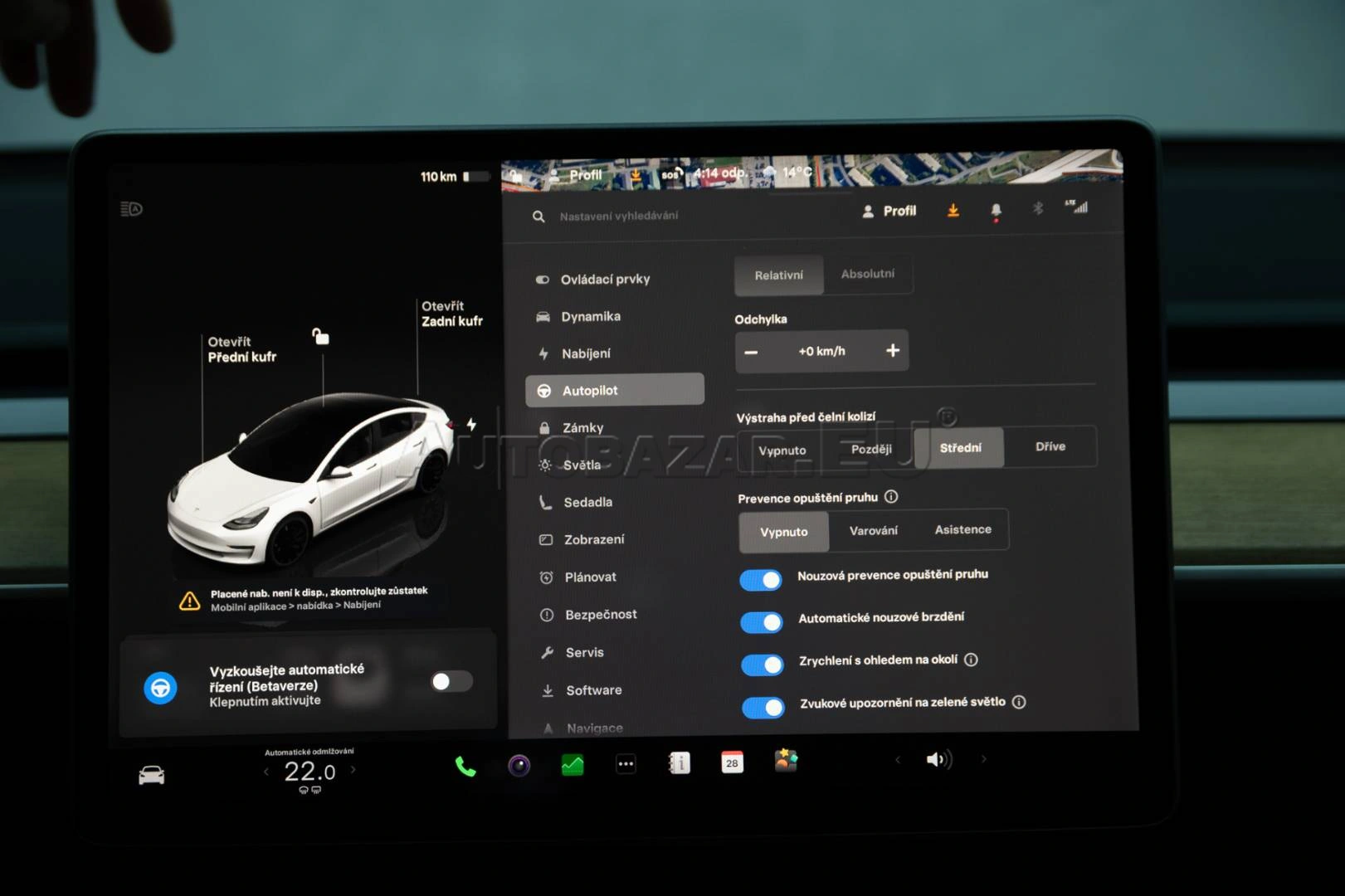Image resolution: width=1345 pixels, height=896 pixels.
Task: Show info for Zvukové upozornění na zelené světlo
Action: 1019,702
